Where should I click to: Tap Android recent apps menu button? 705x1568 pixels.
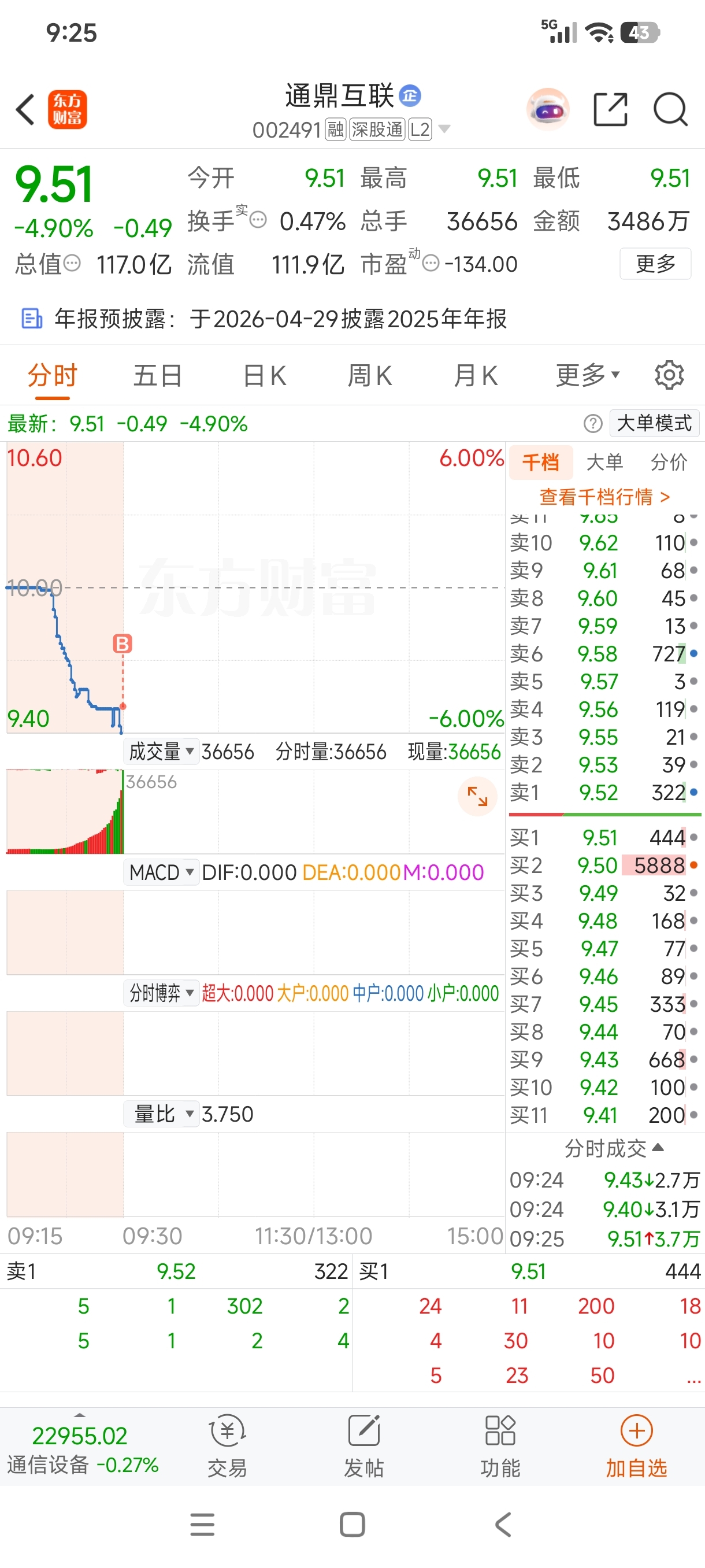(202, 1524)
